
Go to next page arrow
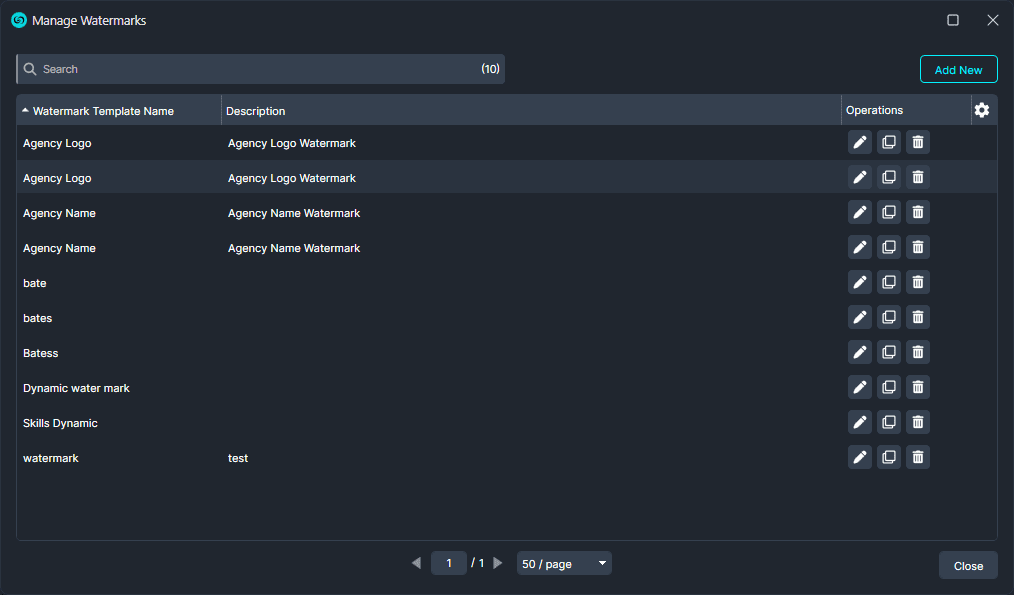point(498,563)
